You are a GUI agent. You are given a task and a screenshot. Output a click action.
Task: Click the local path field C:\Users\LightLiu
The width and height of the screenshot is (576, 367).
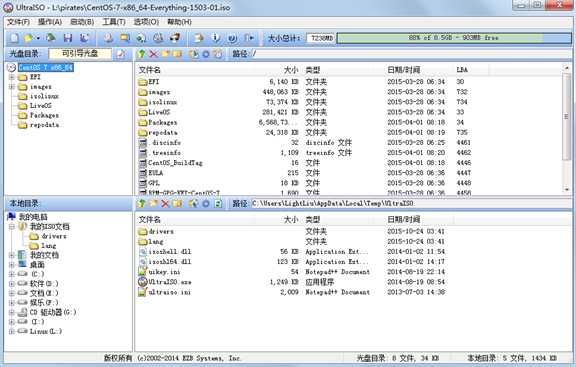point(411,203)
